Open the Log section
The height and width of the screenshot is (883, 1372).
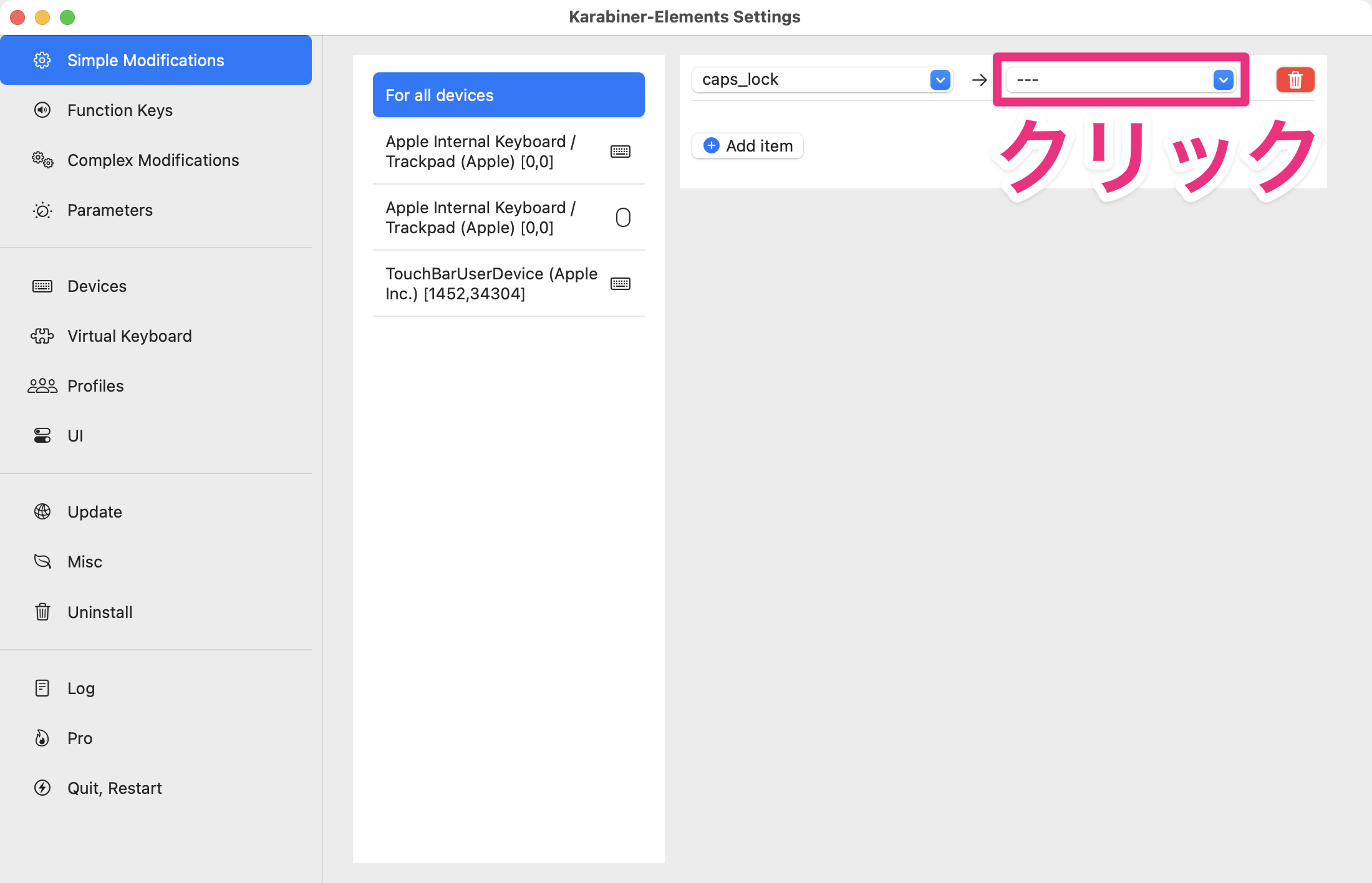click(x=81, y=688)
